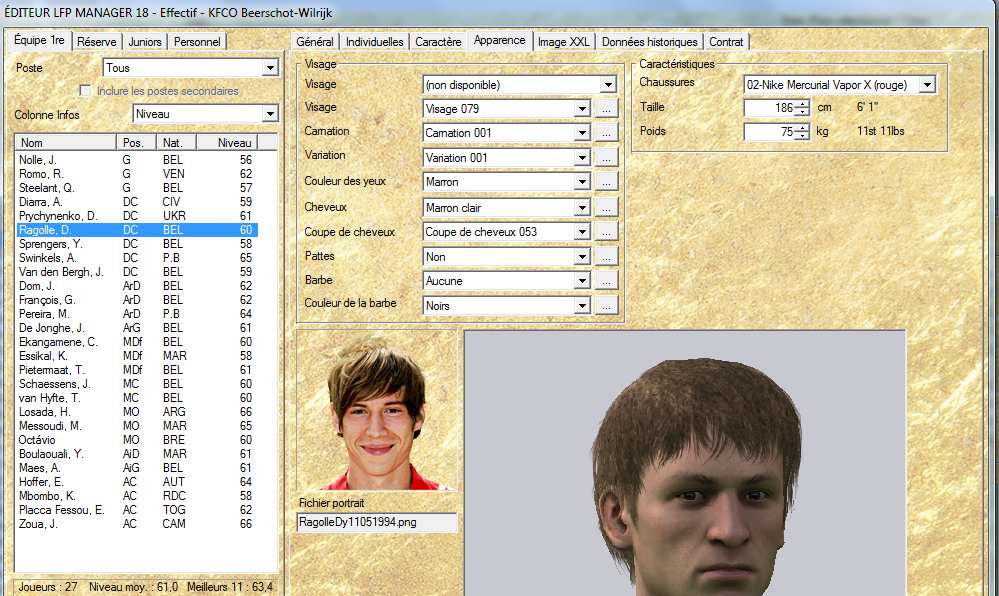This screenshot has width=999, height=596.
Task: Select the Personnel tab
Action: click(x=197, y=42)
